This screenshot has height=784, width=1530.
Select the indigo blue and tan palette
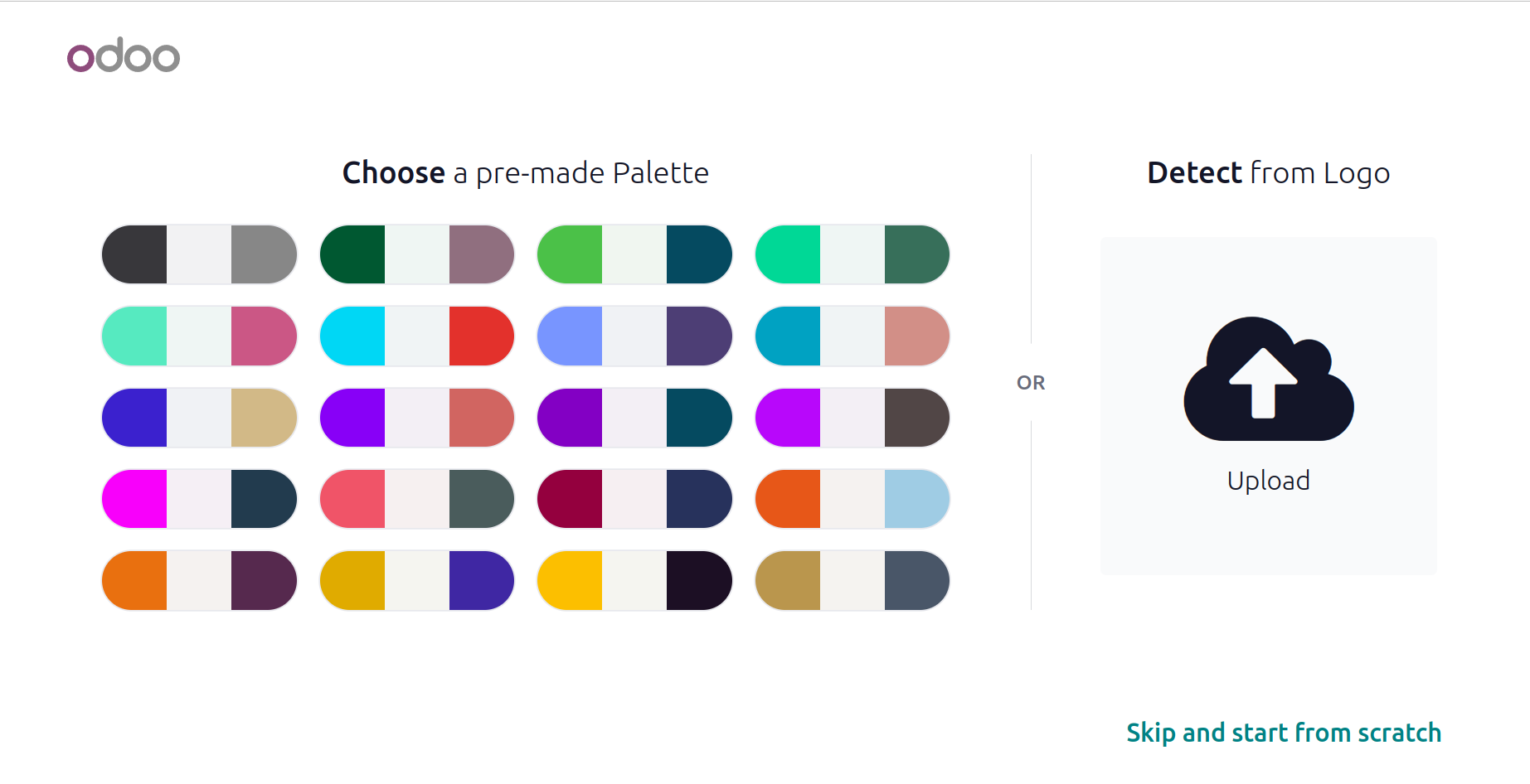pyautogui.click(x=199, y=418)
